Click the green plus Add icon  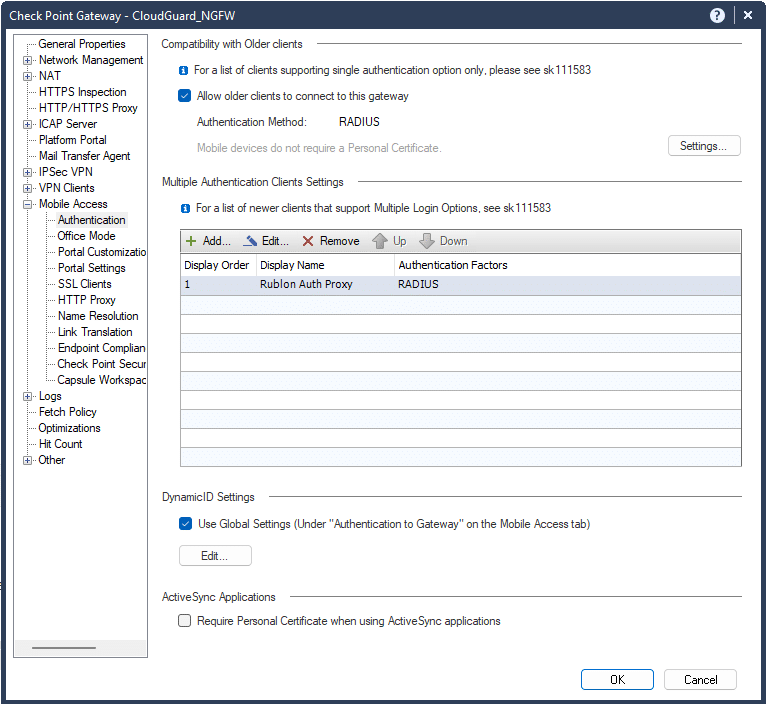click(x=191, y=241)
